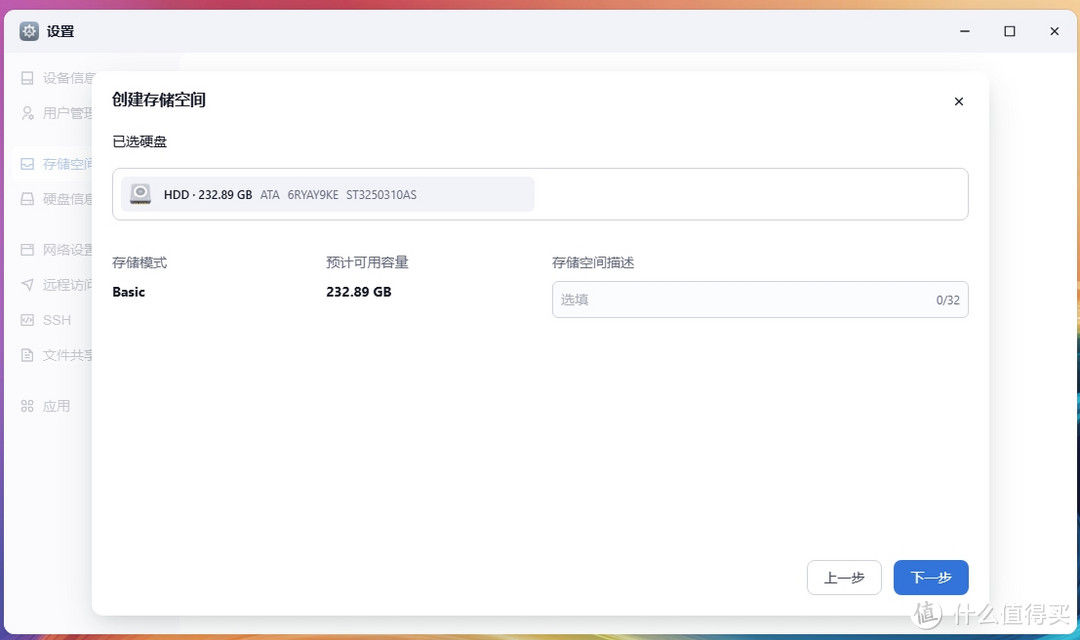Click the 用户管理 user management sidebar icon
Viewport: 1080px width, 640px height.
[26, 113]
